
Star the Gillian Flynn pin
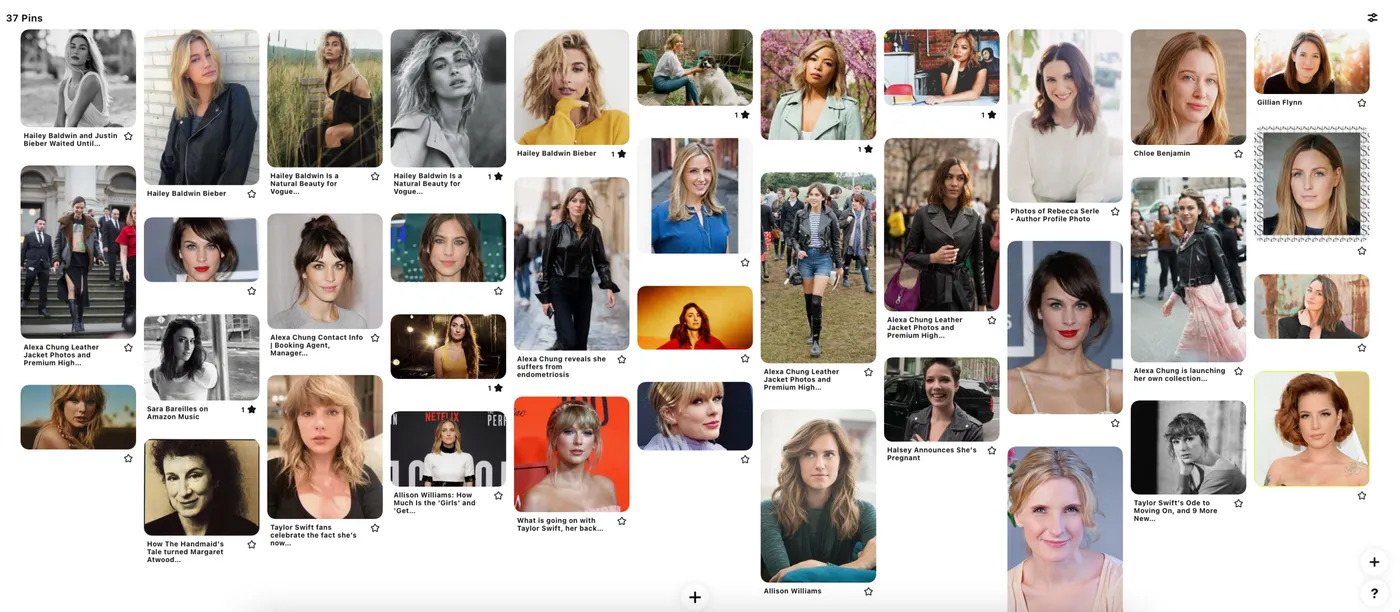(x=1362, y=103)
